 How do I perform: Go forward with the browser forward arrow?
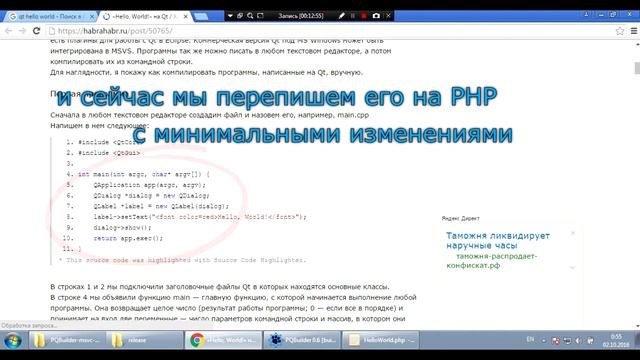(22, 31)
